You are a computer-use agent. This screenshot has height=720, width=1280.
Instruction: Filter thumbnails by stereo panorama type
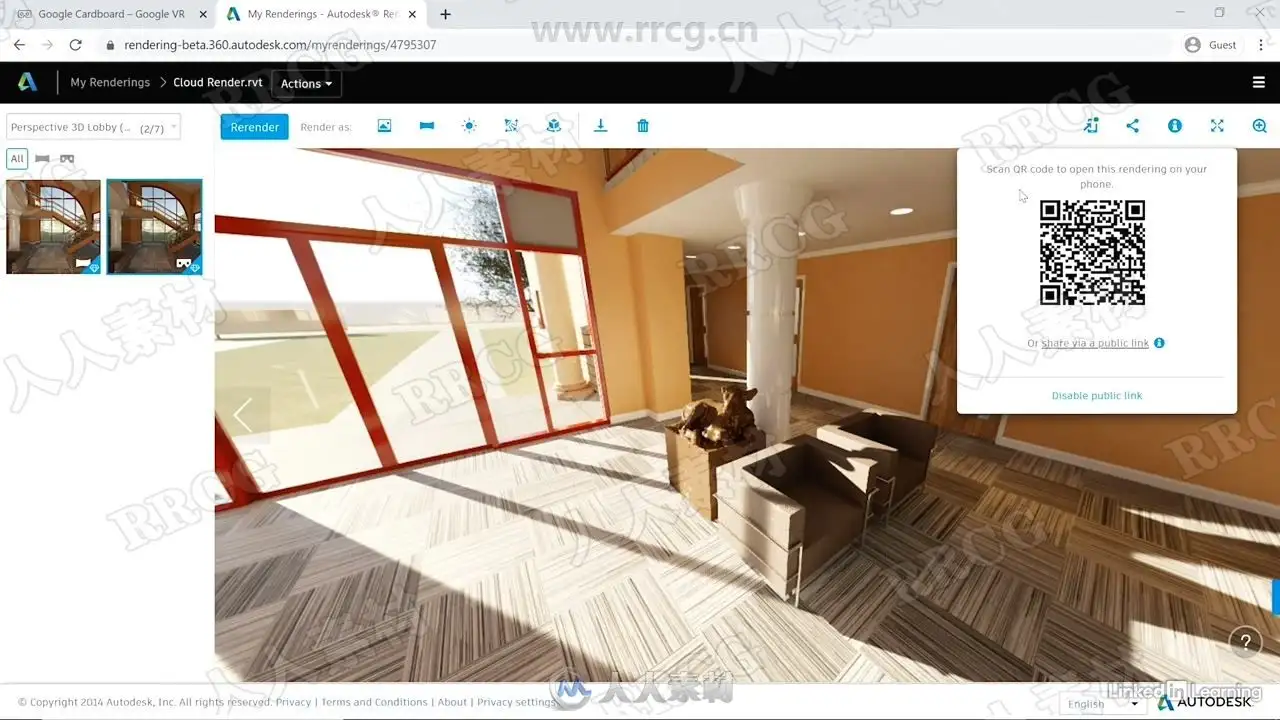tap(67, 159)
